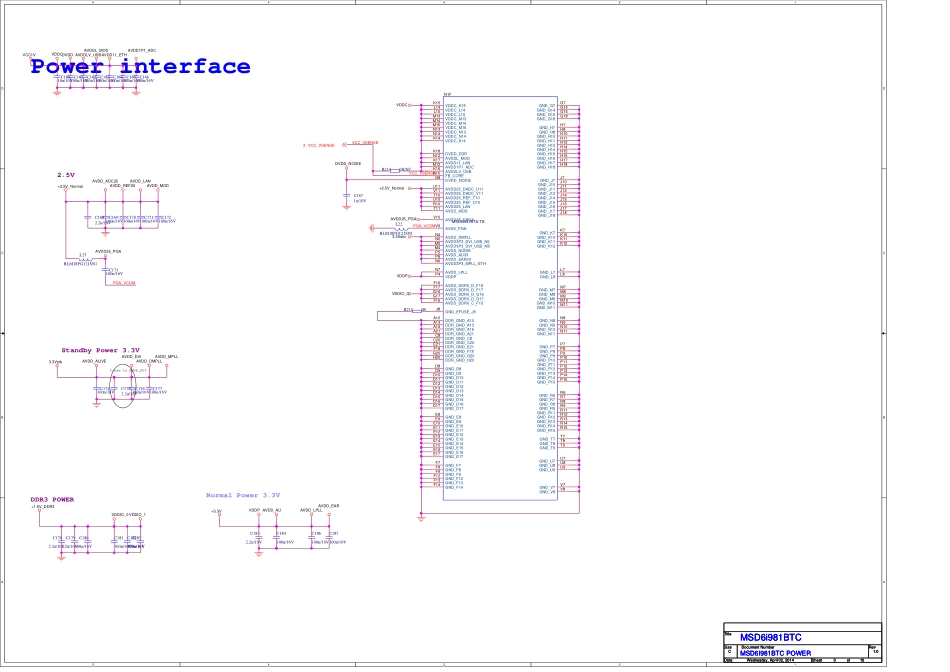Image resolution: width=950 pixels, height=672 pixels.
Task: Select the MSD6I981BTC title block text
Action: click(x=770, y=638)
